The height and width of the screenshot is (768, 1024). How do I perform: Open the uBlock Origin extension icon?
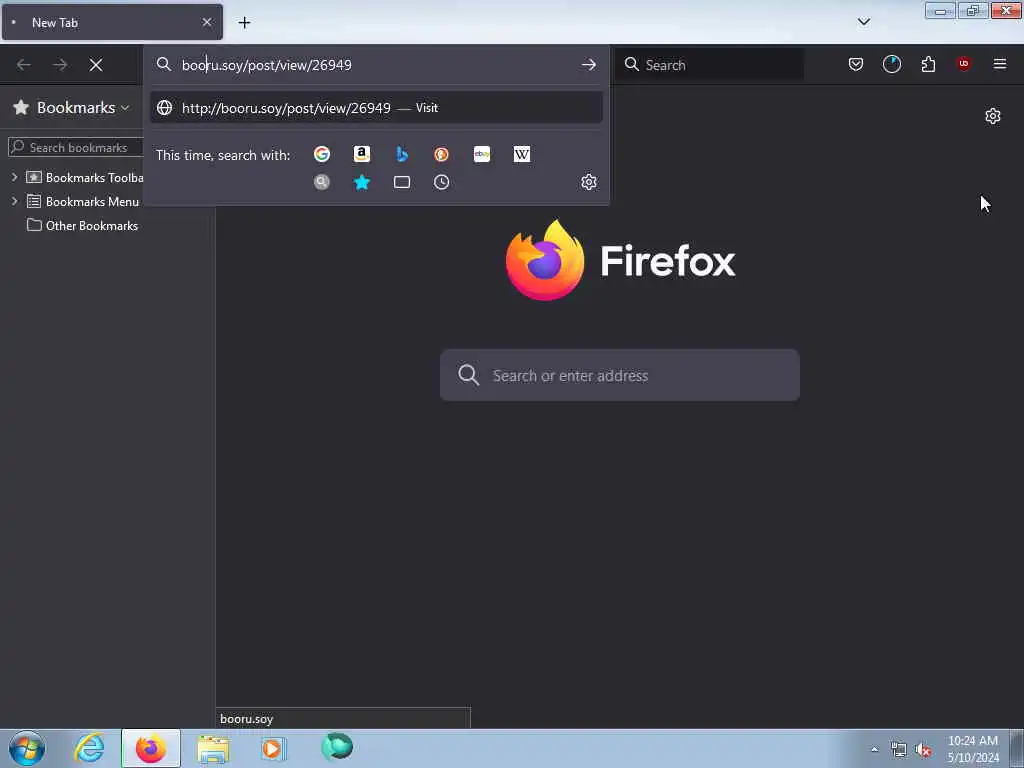tap(963, 64)
